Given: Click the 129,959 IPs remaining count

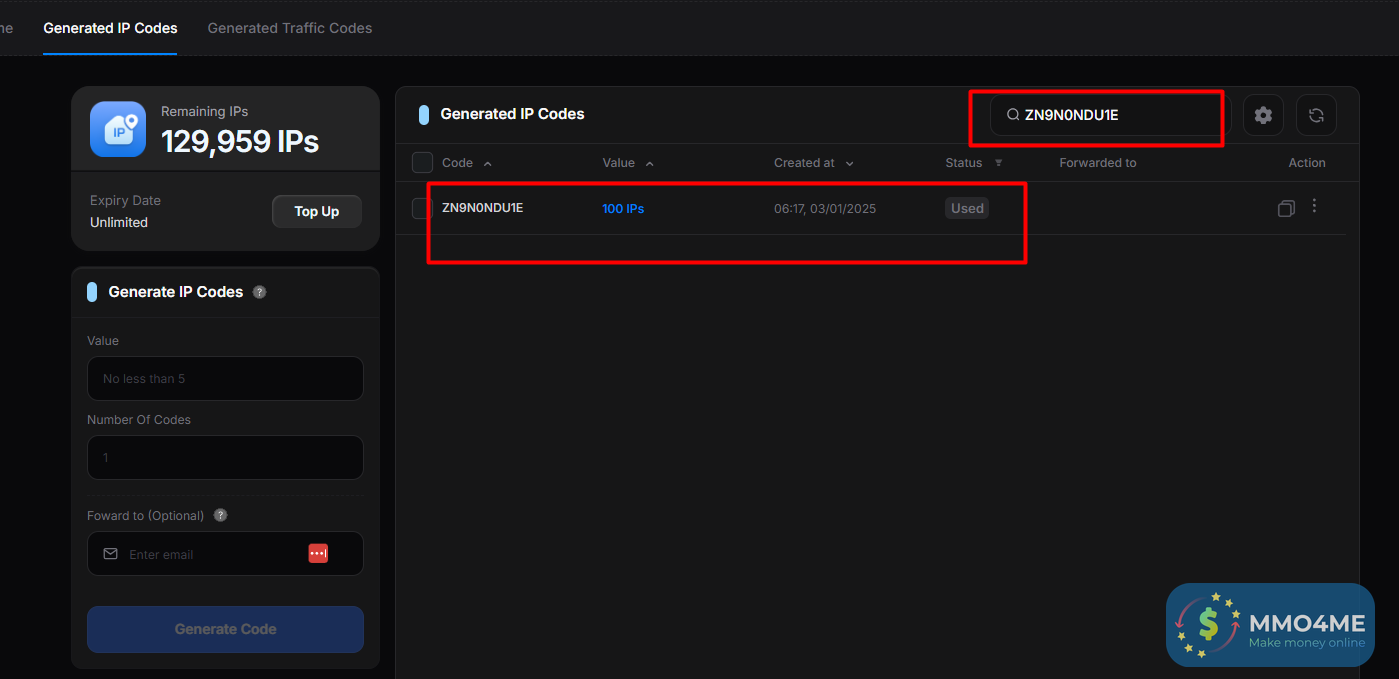Looking at the screenshot, I should click(x=240, y=142).
